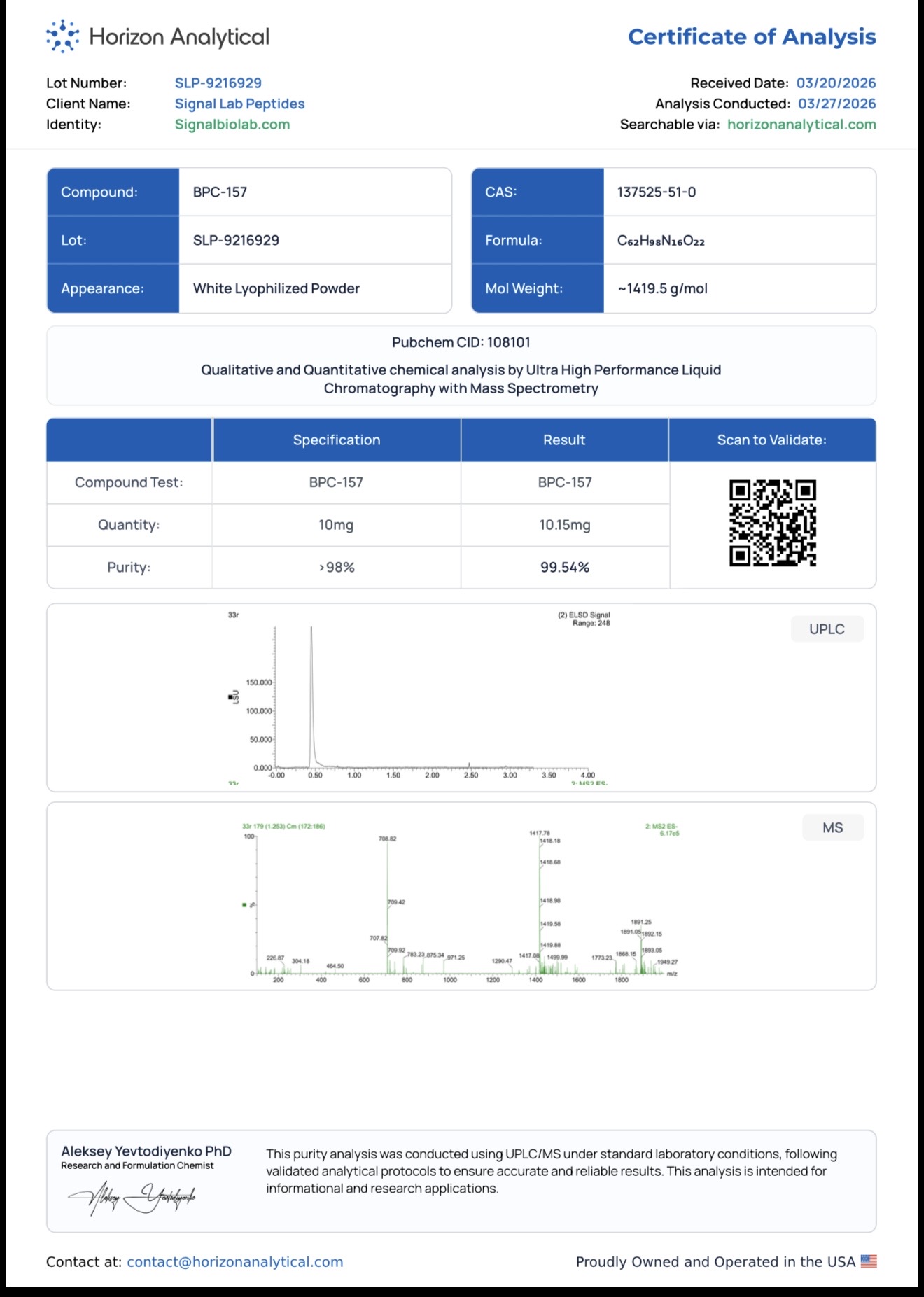Click the 1891.25 peak label in MS spectrum
The width and height of the screenshot is (924, 1297).
point(641,922)
